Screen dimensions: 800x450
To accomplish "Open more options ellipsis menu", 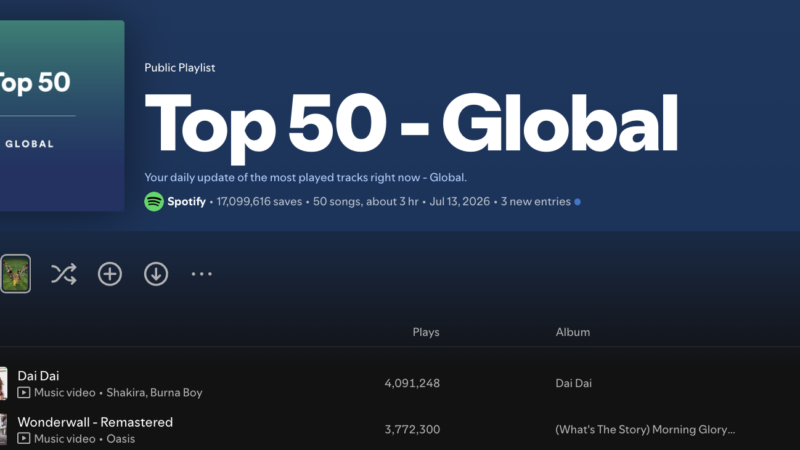I will tap(202, 274).
